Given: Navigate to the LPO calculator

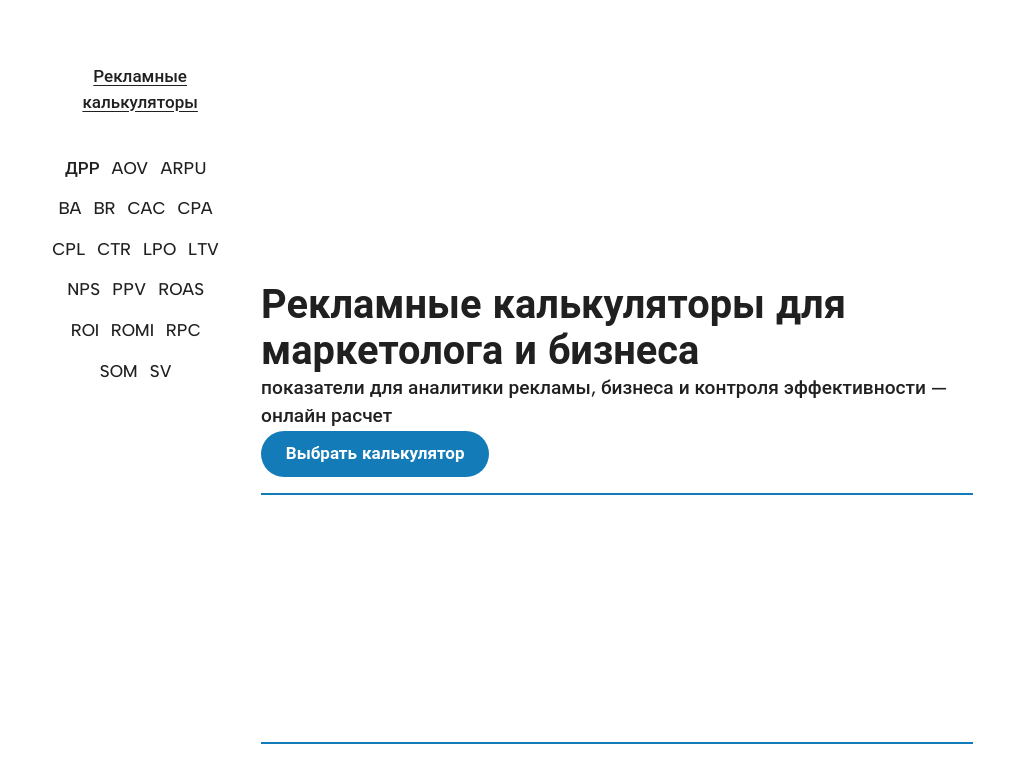Looking at the screenshot, I should 159,249.
